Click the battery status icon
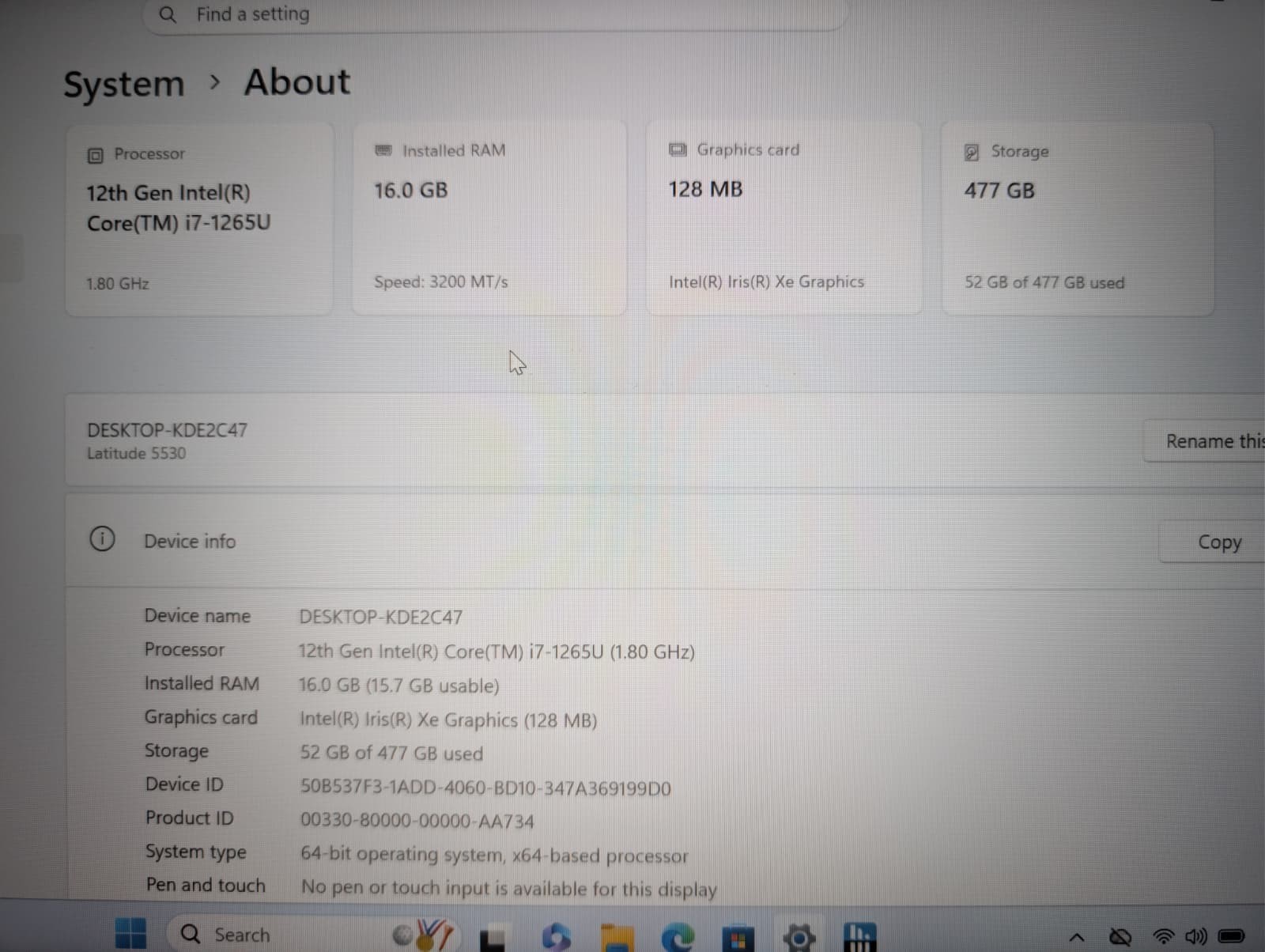1265x952 pixels. pos(1232,937)
